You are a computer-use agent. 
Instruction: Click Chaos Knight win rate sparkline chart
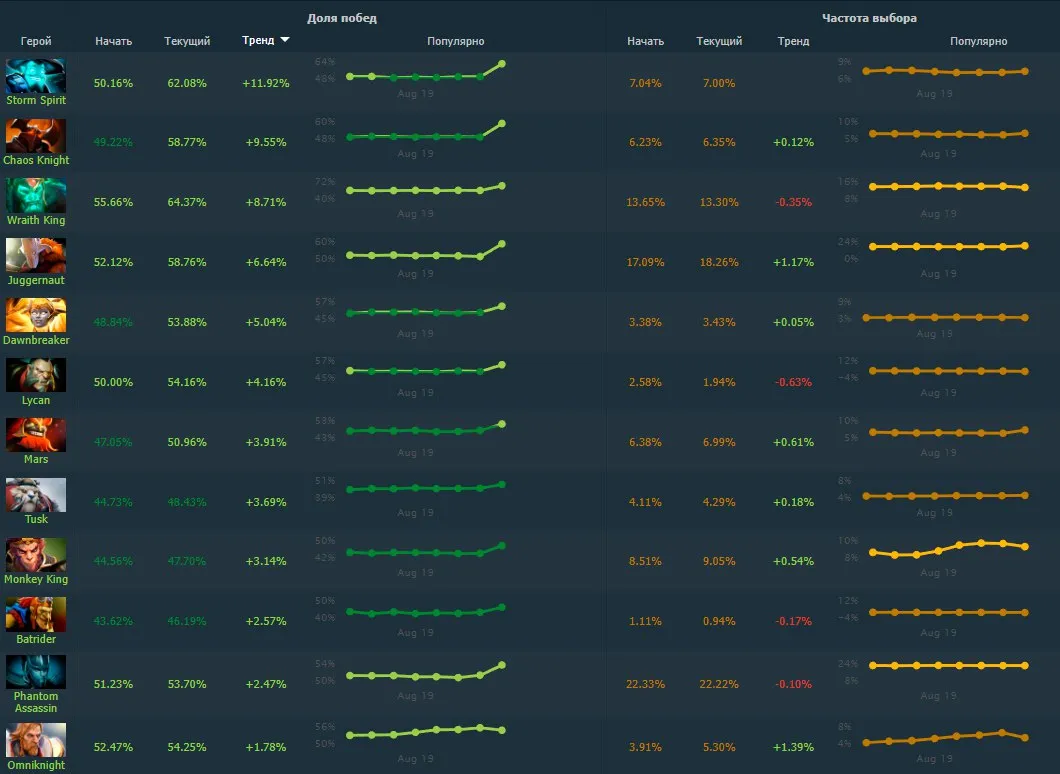point(426,130)
